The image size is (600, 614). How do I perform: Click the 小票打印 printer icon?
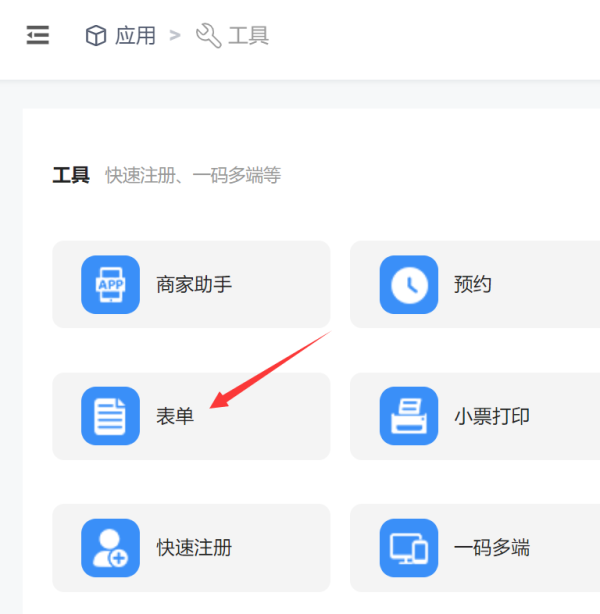[x=409, y=416]
